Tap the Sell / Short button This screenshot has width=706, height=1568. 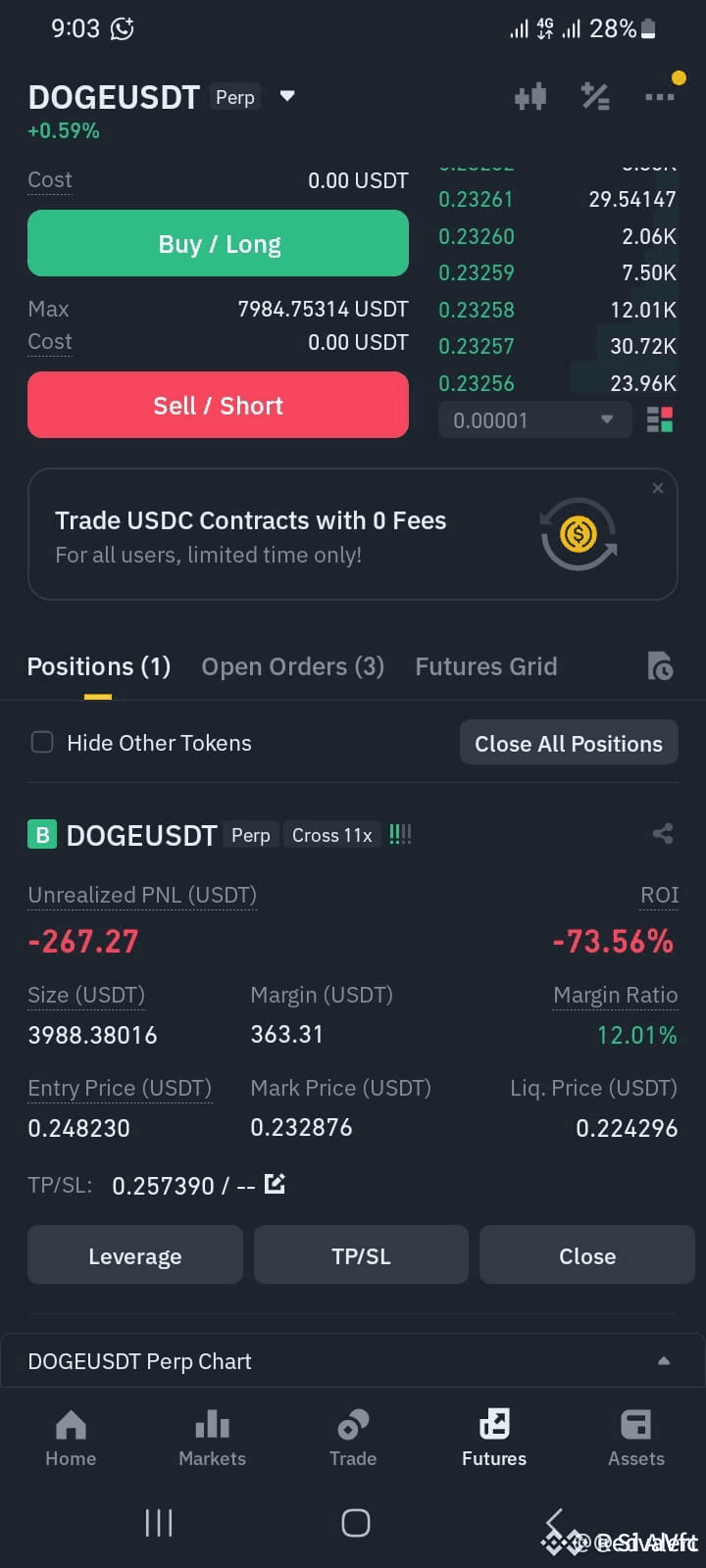click(218, 405)
